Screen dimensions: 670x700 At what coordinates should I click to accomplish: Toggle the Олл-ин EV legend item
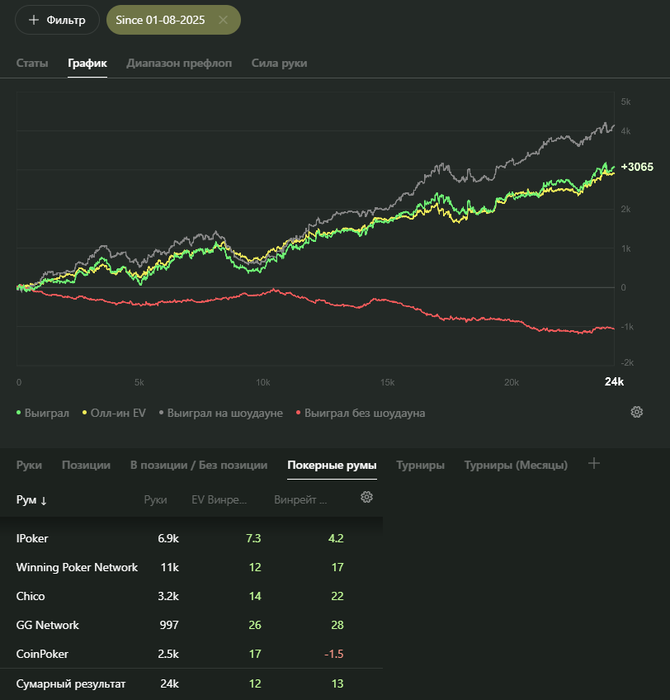(x=115, y=413)
